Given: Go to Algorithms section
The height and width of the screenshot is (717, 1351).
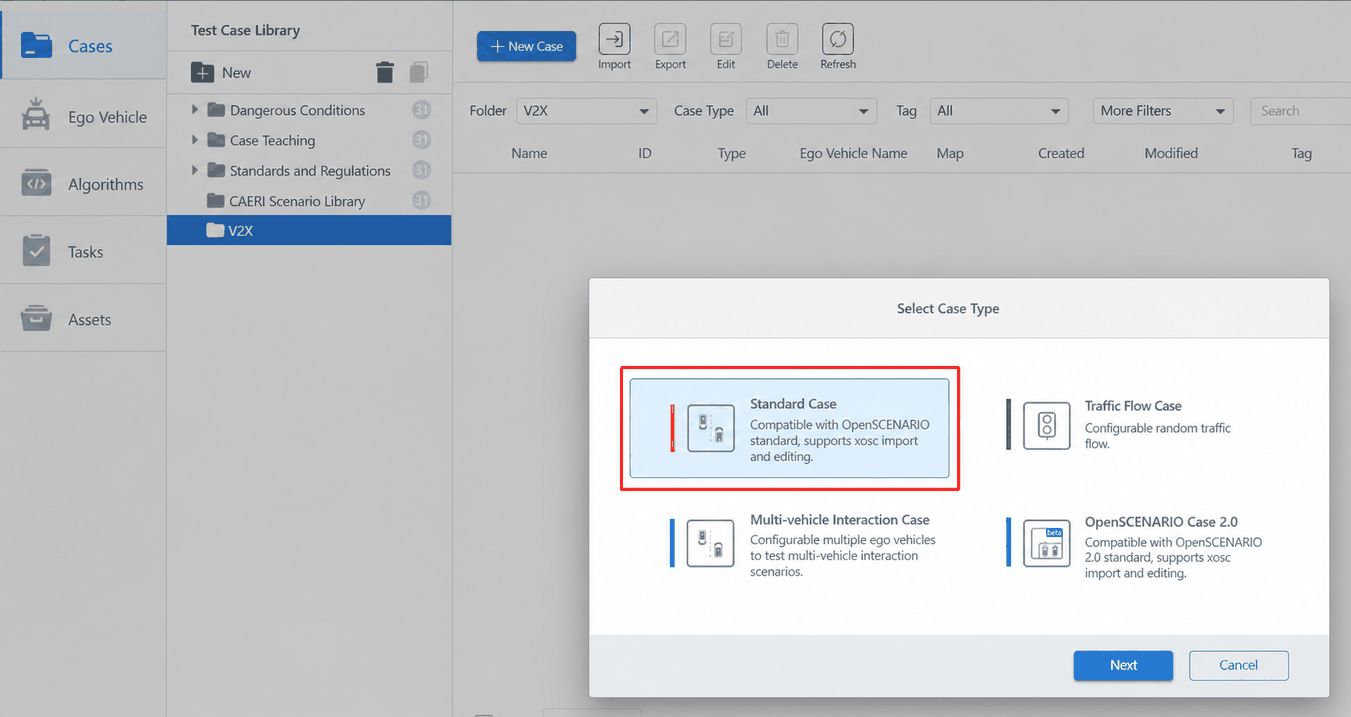Looking at the screenshot, I should click(x=83, y=184).
